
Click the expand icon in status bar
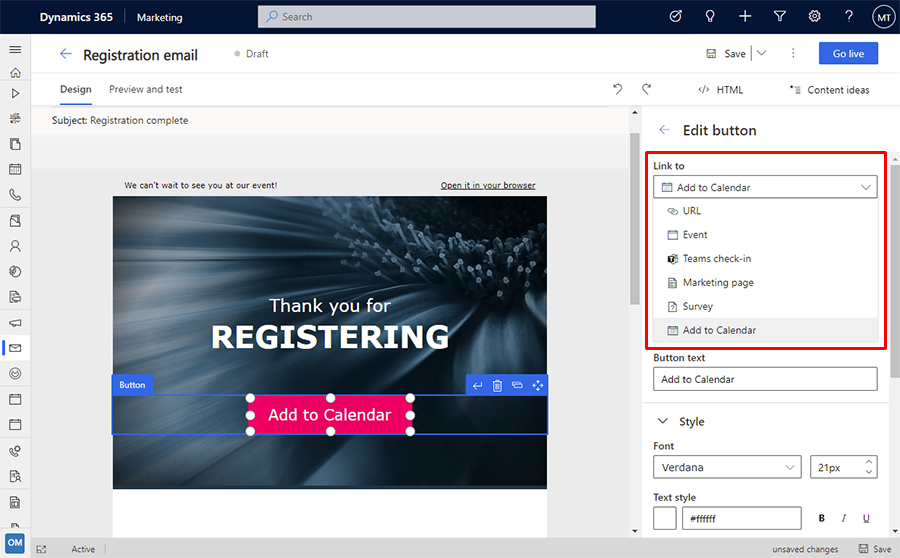[41, 549]
